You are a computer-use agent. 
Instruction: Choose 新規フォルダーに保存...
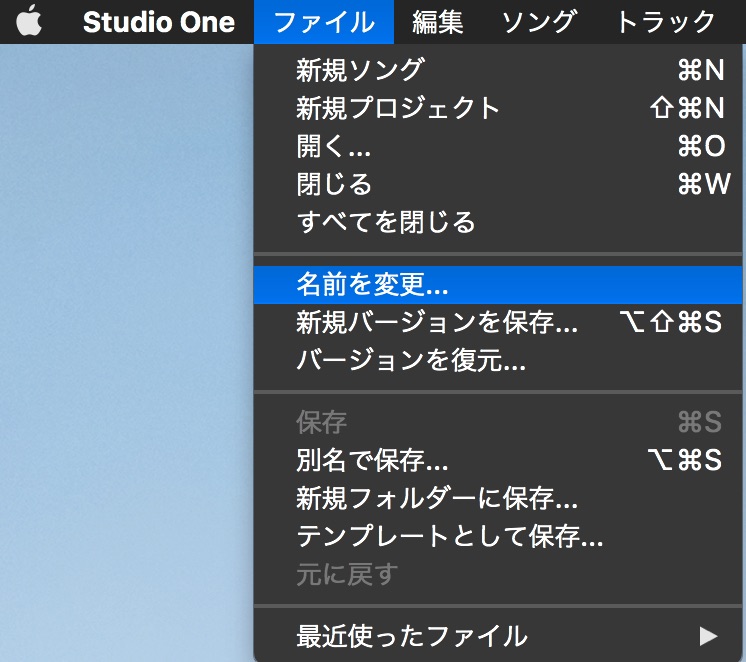pyautogui.click(x=437, y=498)
